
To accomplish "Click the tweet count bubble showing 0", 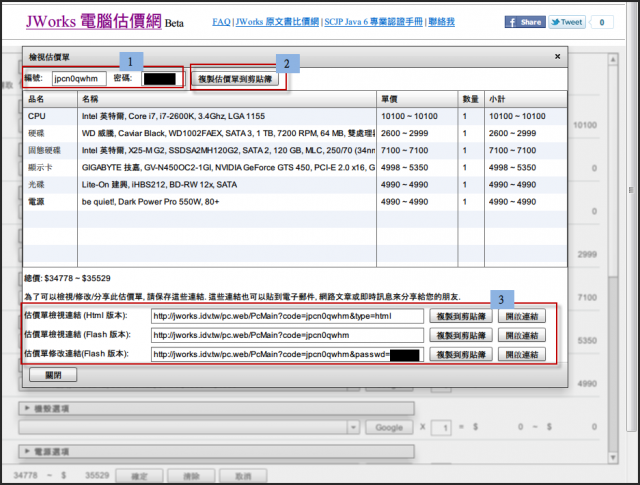I will (602, 22).
